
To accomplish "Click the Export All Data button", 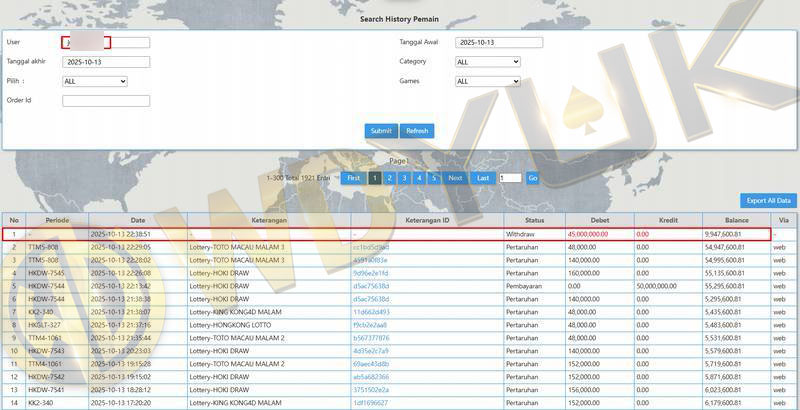I will tap(768, 201).
